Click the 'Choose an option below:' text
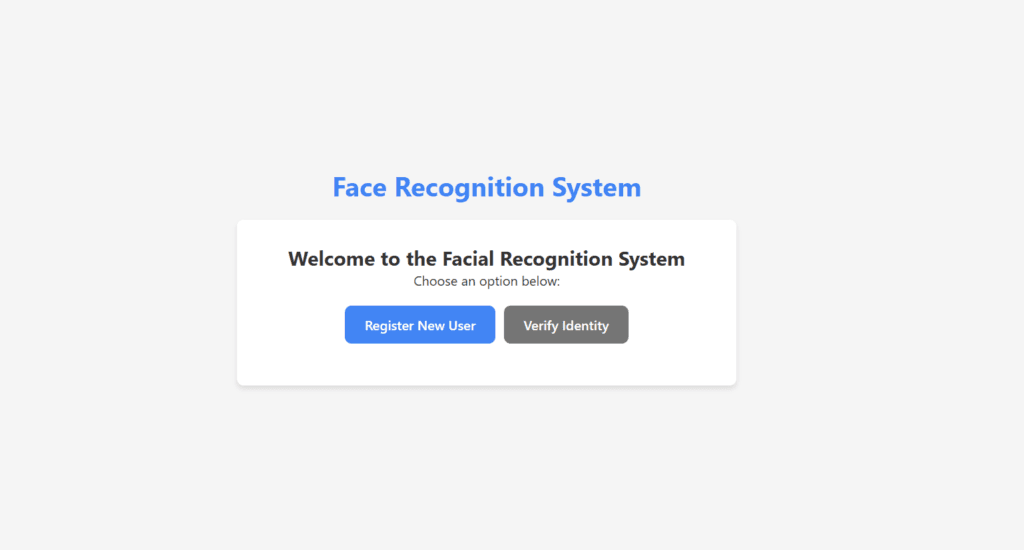Screen dimensions: 1024x550 pyautogui.click(x=487, y=282)
